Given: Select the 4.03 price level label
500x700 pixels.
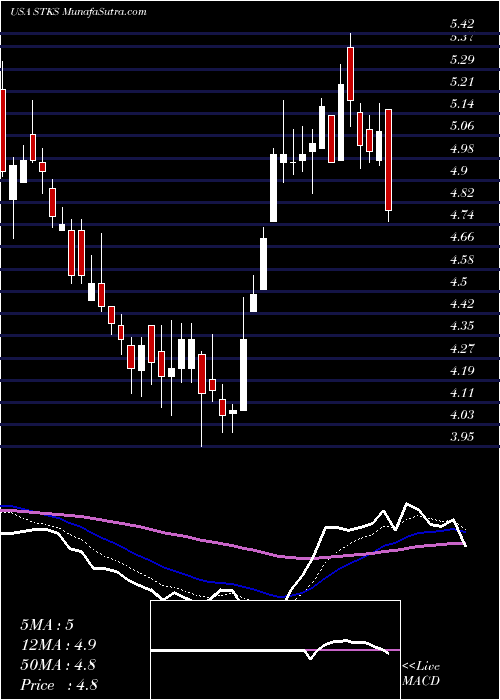Looking at the screenshot, I should tap(462, 415).
